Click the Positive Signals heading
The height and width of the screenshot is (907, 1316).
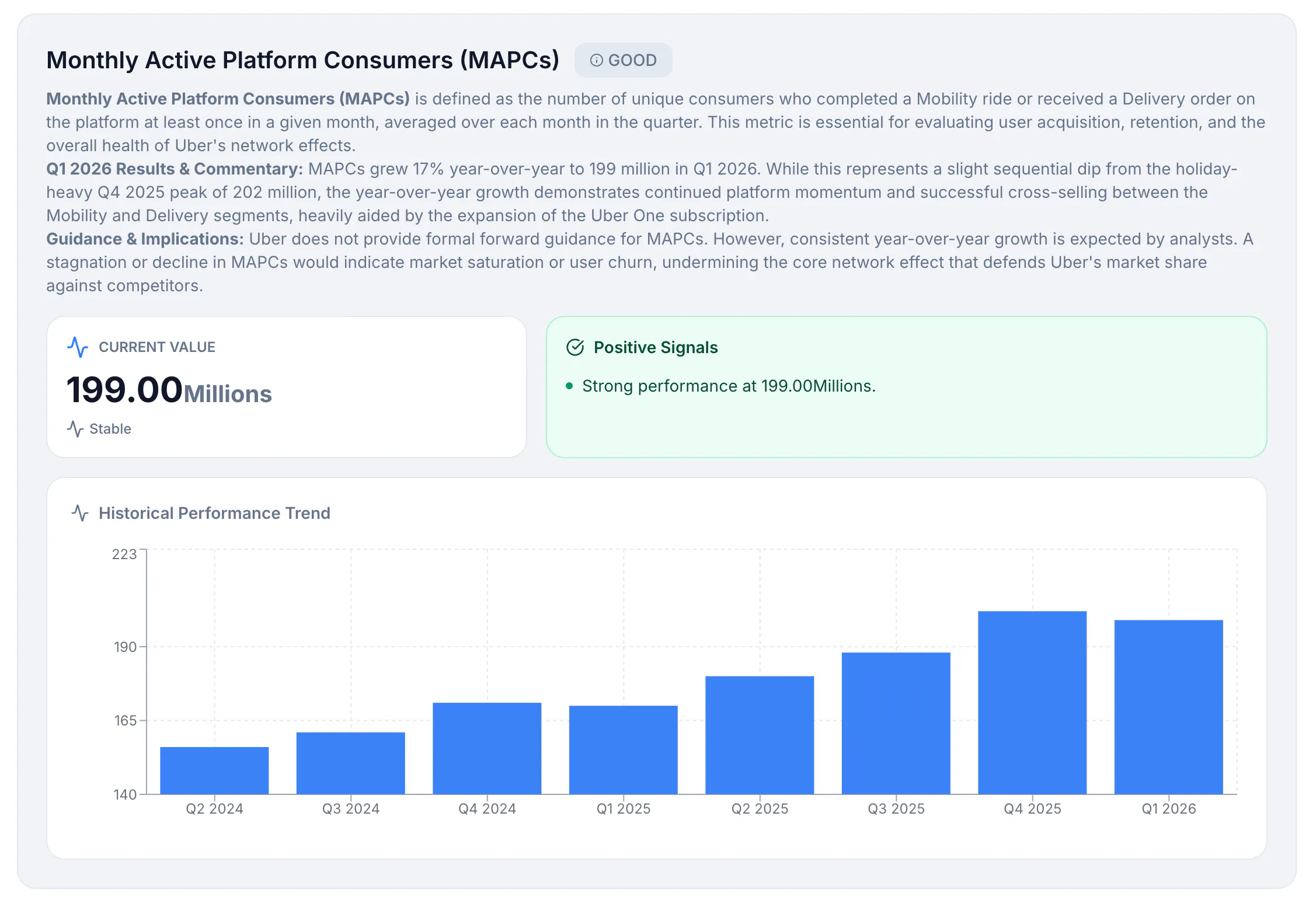[x=656, y=347]
